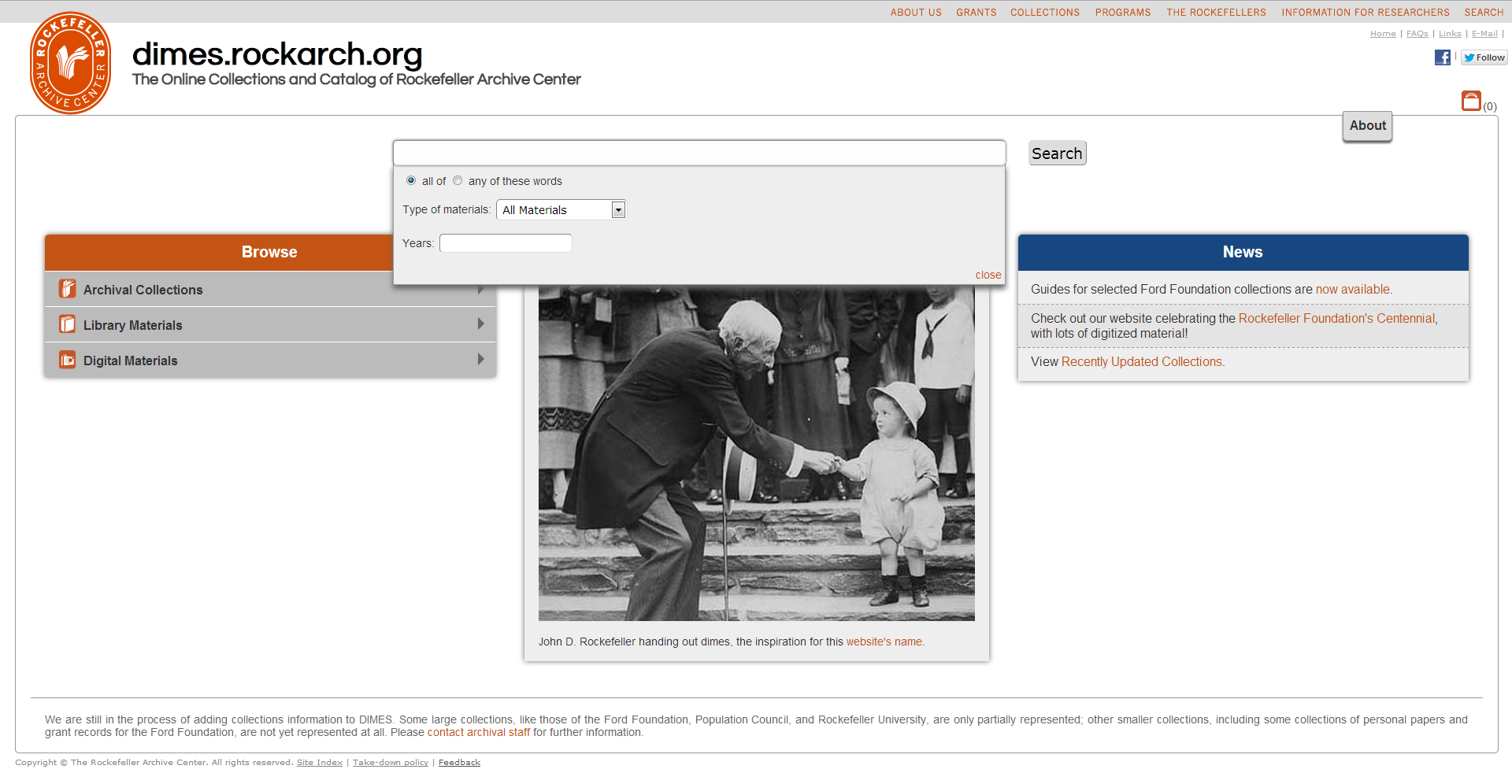Open the Type of materials dropdown
This screenshot has width=1512, height=784.
click(x=561, y=209)
